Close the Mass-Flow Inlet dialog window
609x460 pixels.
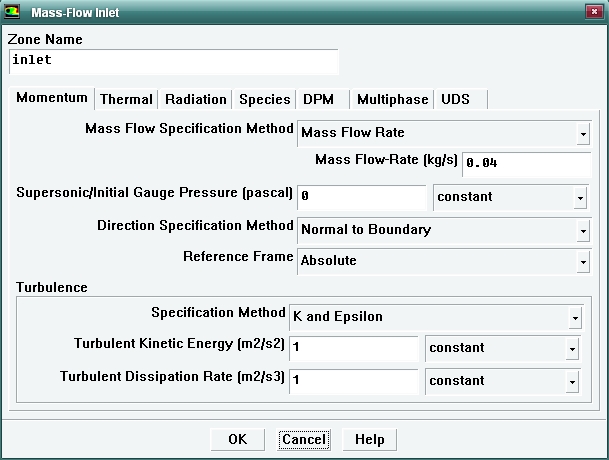[592, 13]
